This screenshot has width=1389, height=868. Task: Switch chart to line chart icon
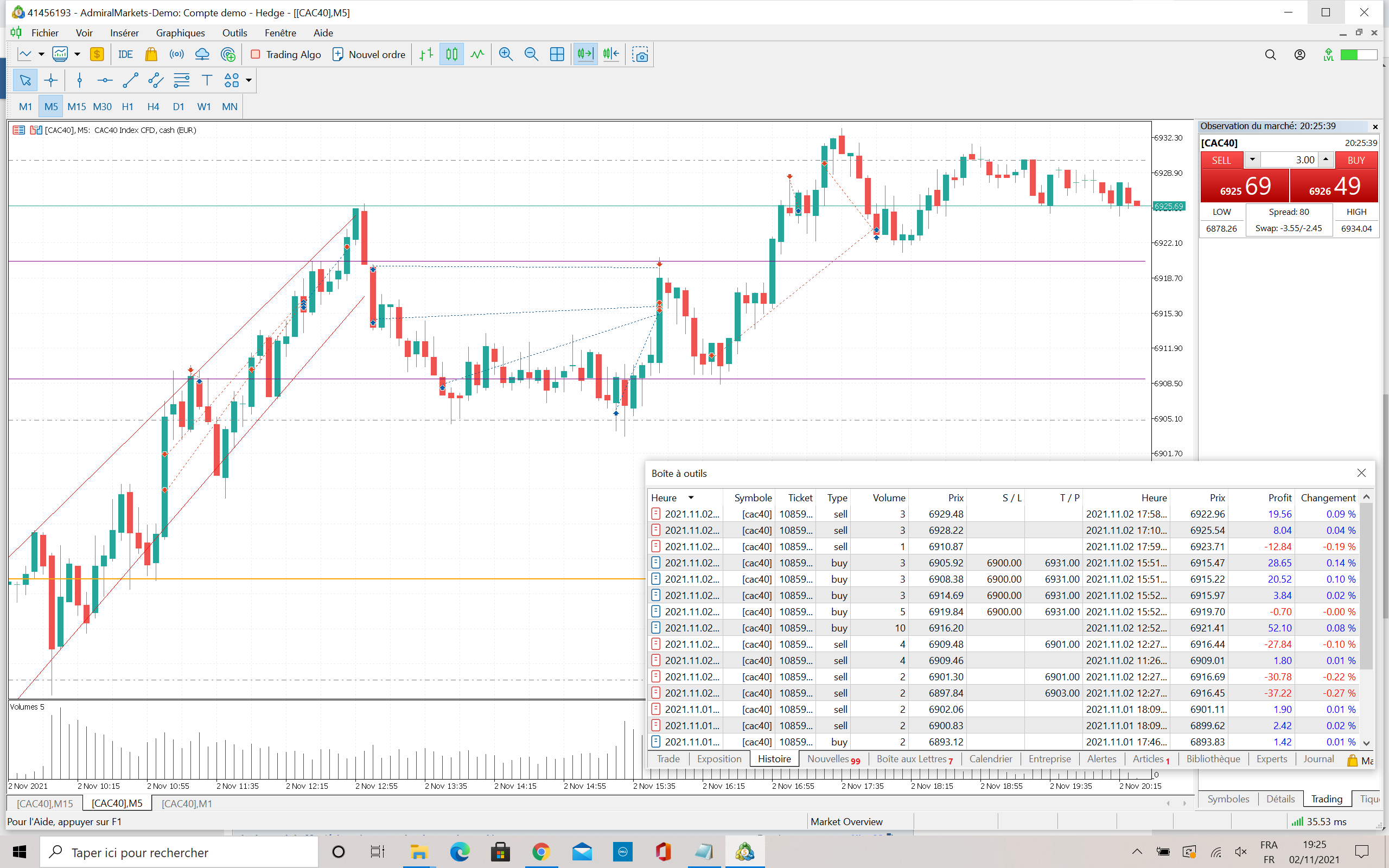[477, 55]
